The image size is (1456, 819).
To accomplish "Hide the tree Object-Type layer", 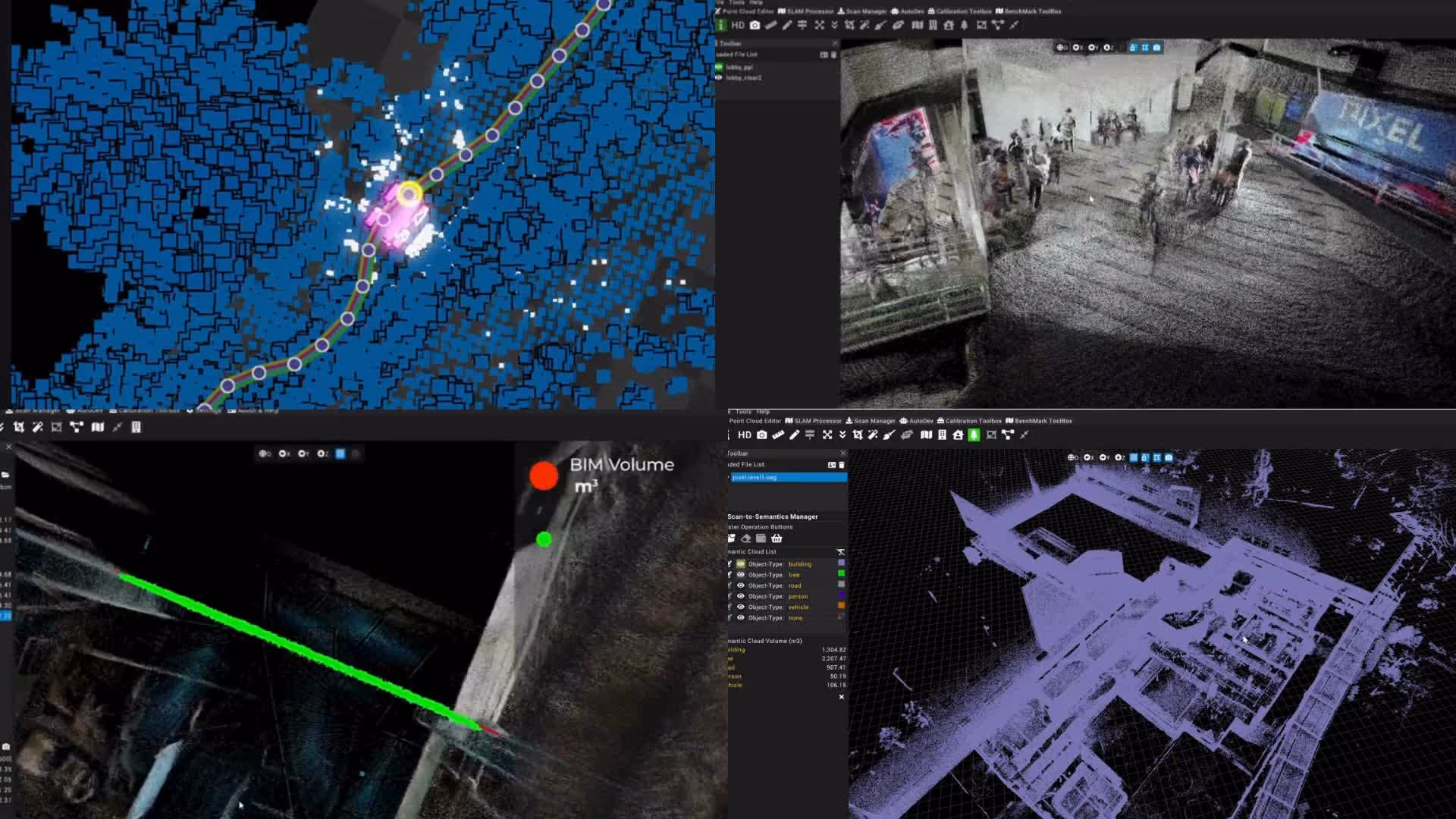I will tap(741, 575).
